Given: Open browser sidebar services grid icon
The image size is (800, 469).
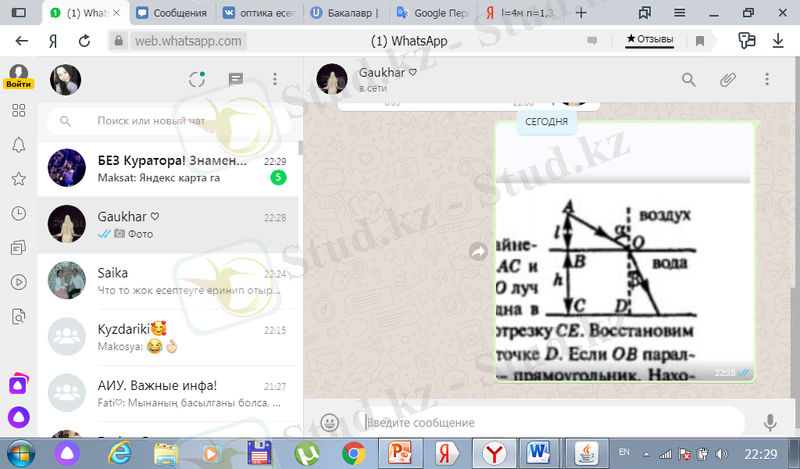Looking at the screenshot, I should (x=18, y=111).
